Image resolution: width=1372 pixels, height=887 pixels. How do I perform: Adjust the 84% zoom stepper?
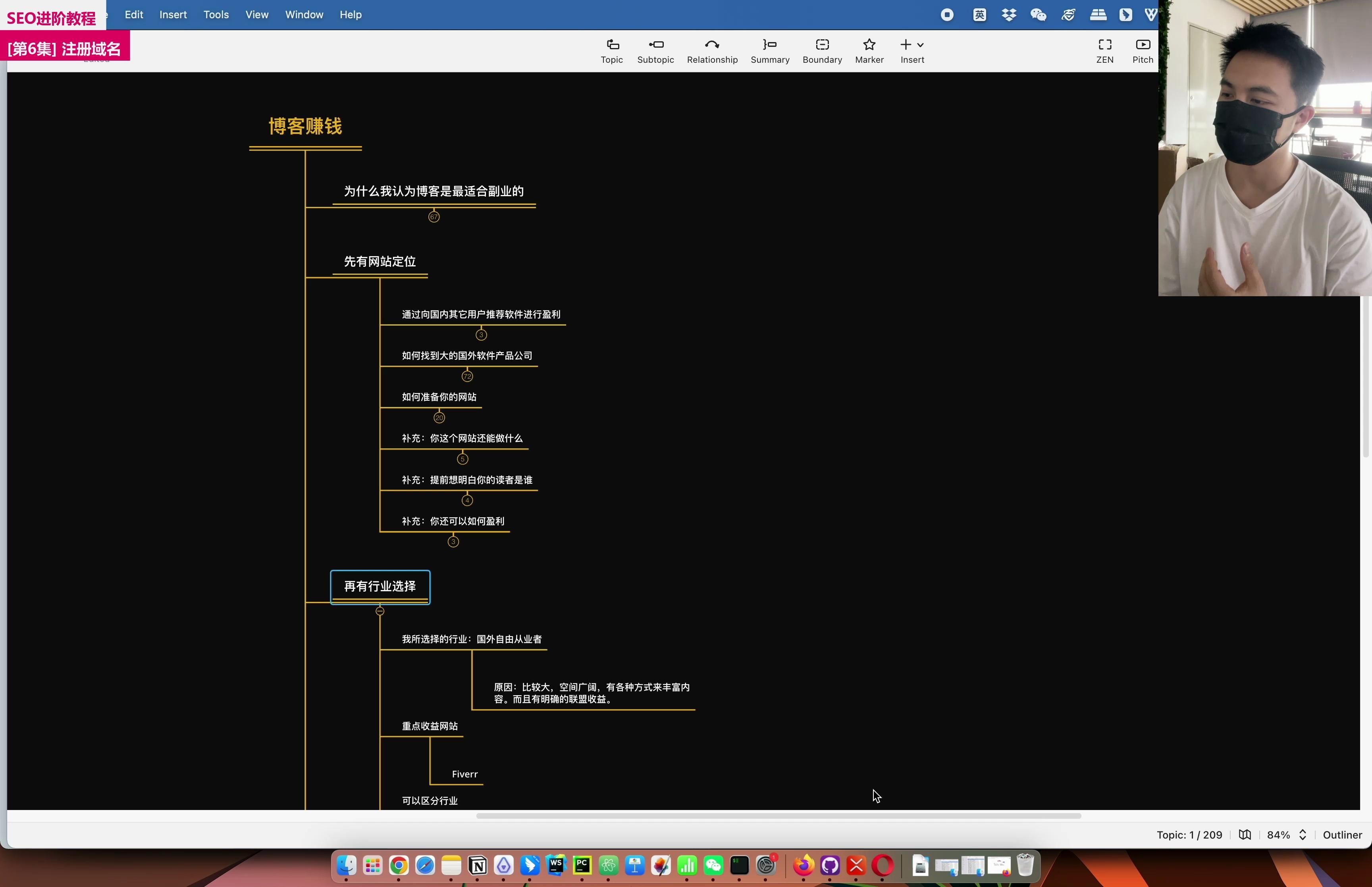1303,835
